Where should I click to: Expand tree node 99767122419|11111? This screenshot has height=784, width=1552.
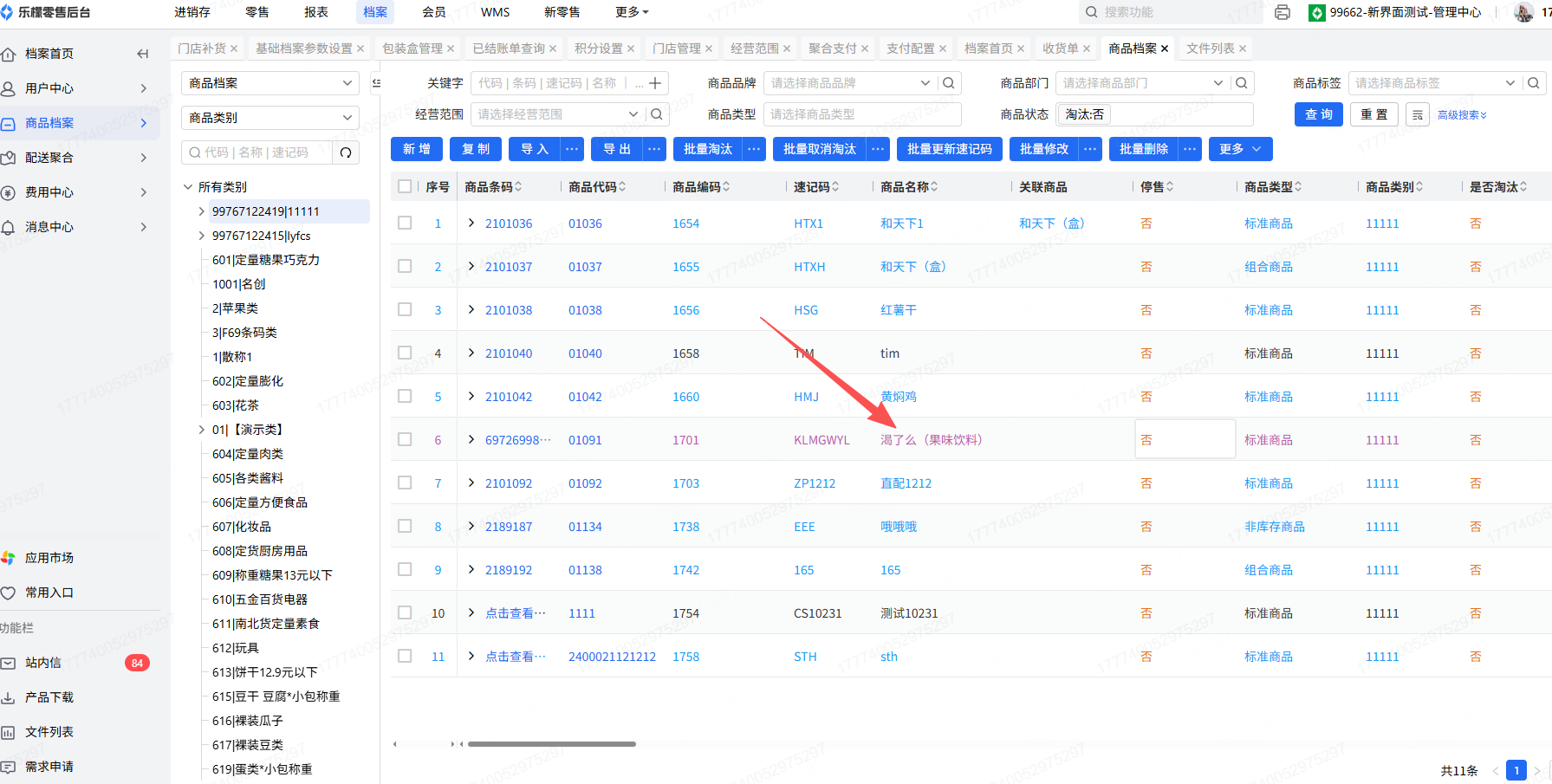coord(202,211)
